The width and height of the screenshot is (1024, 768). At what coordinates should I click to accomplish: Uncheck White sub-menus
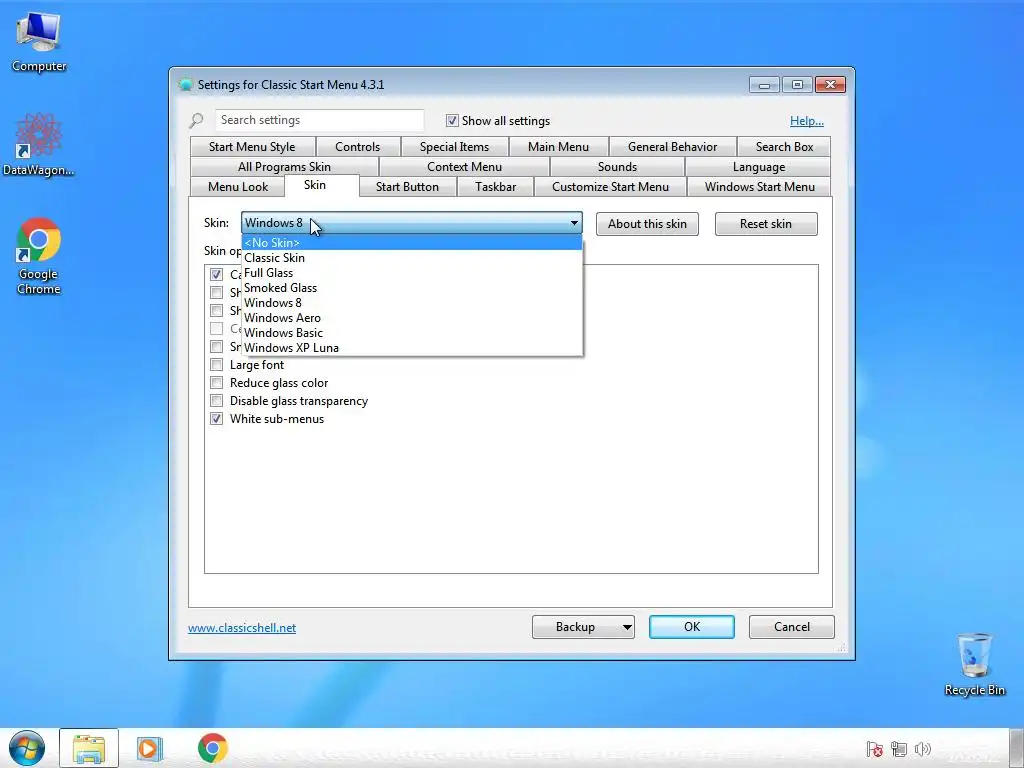click(216, 419)
